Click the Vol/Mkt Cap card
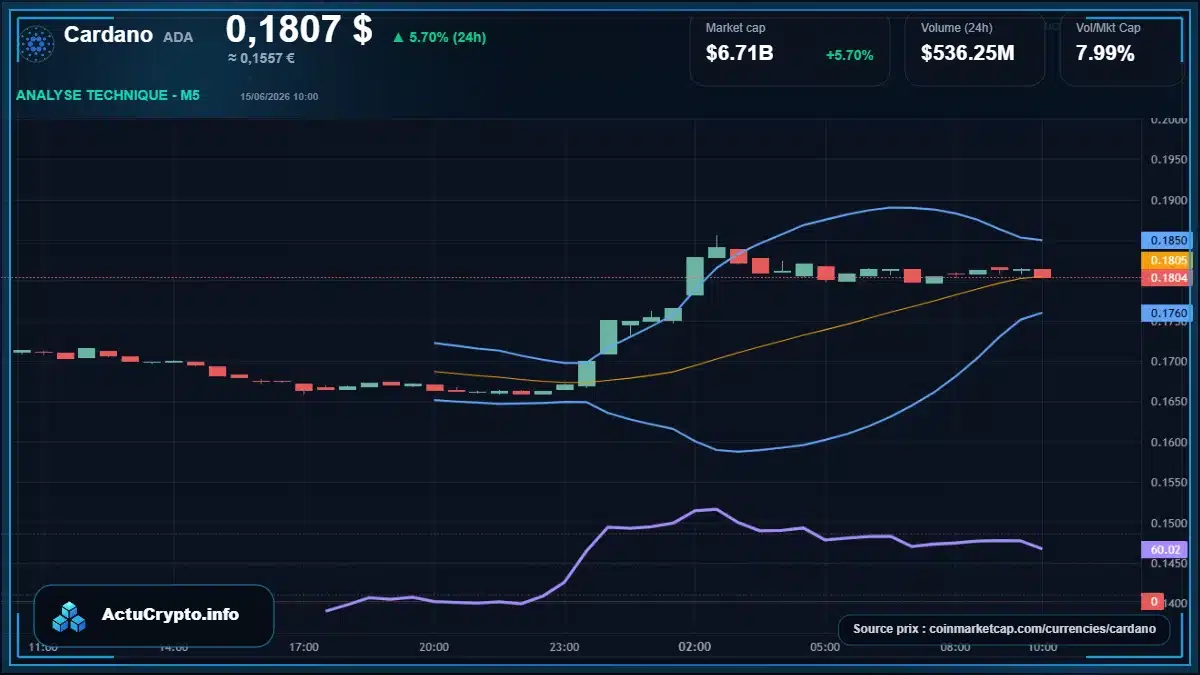 click(x=1121, y=48)
